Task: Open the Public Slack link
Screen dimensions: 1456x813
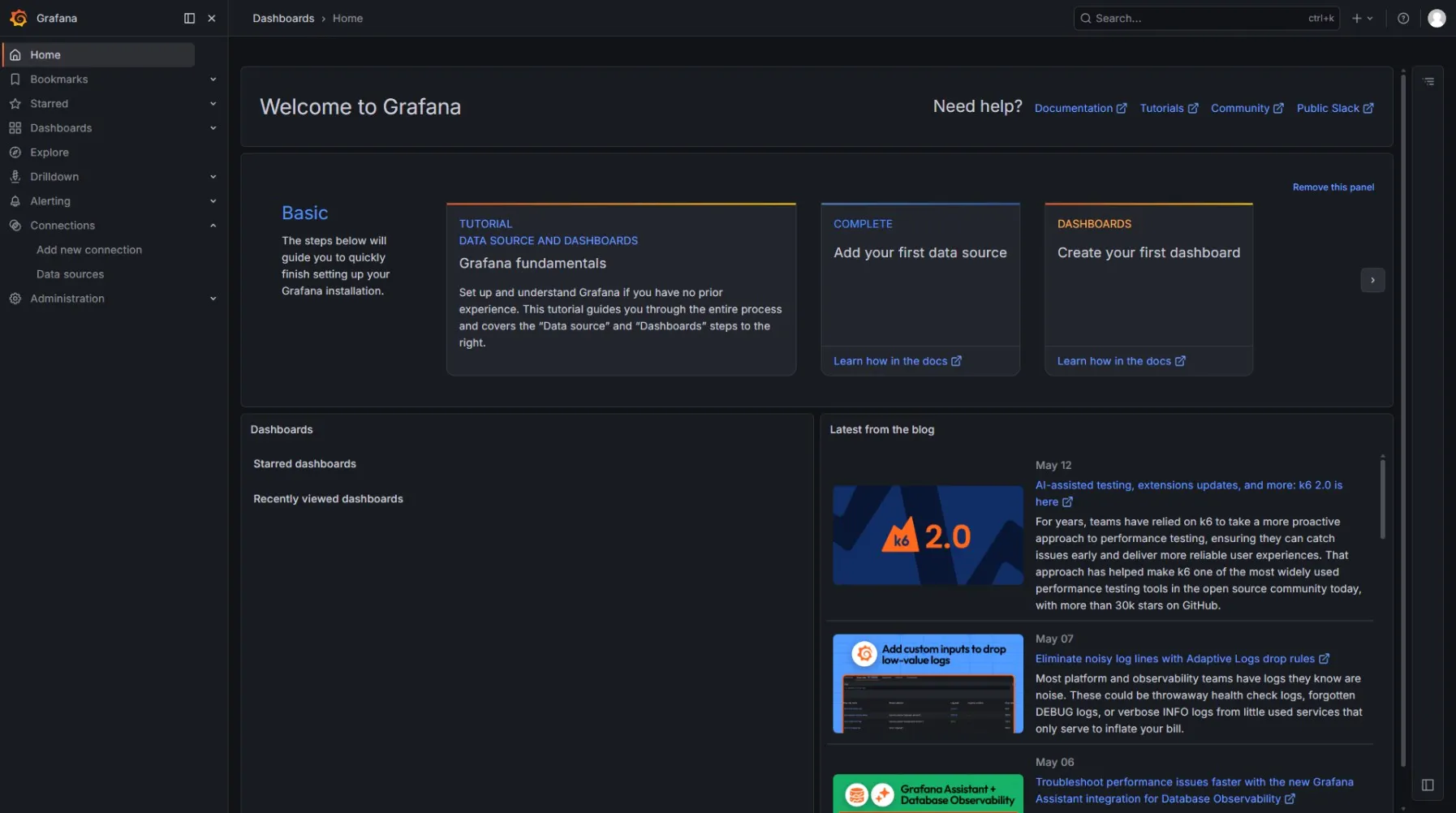Action: coord(1335,108)
